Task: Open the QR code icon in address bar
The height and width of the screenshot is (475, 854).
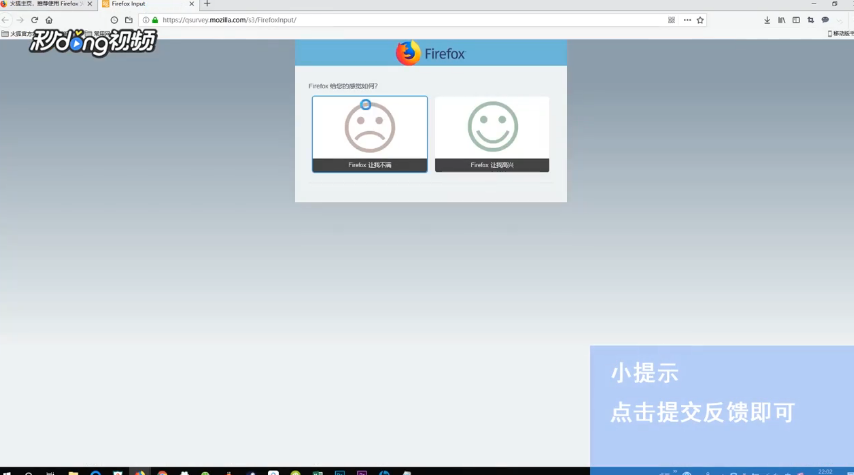Action: coord(672,20)
